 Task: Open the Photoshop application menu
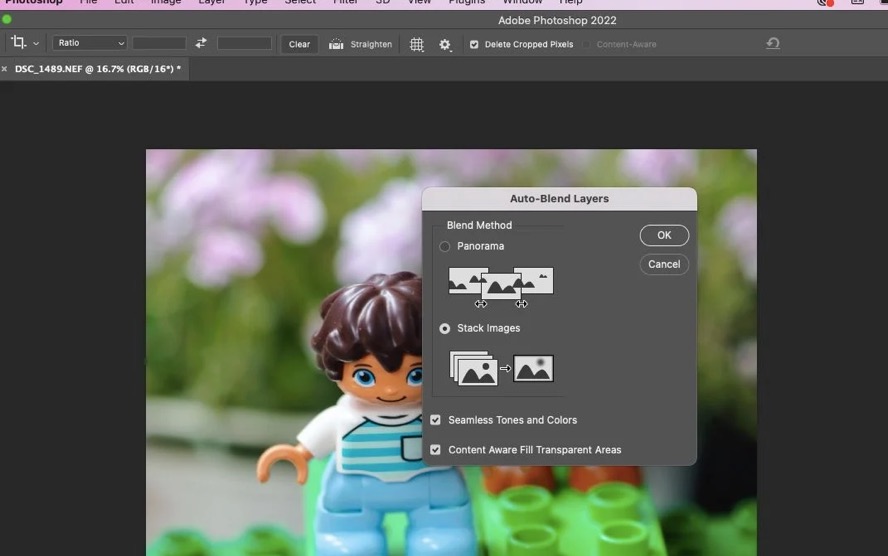pos(34,2)
